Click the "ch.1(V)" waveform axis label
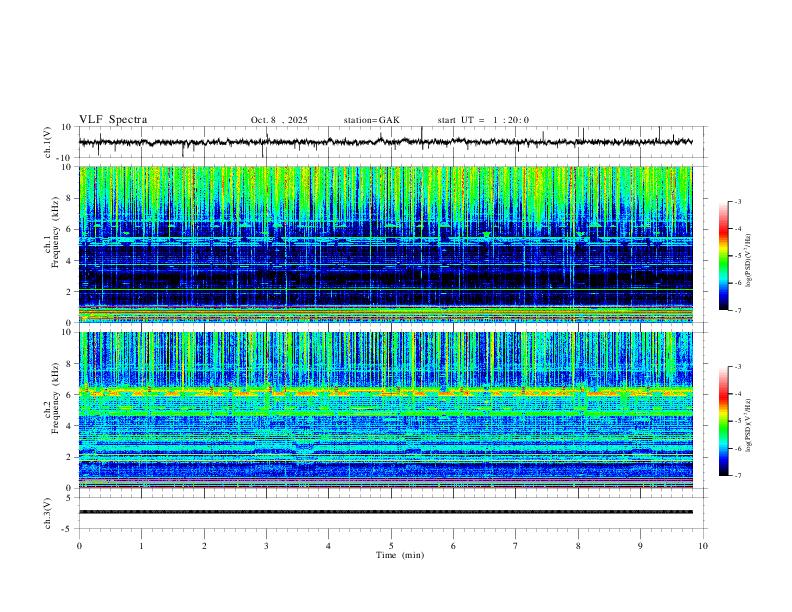This screenshot has height=612, width=792. pyautogui.click(x=47, y=142)
